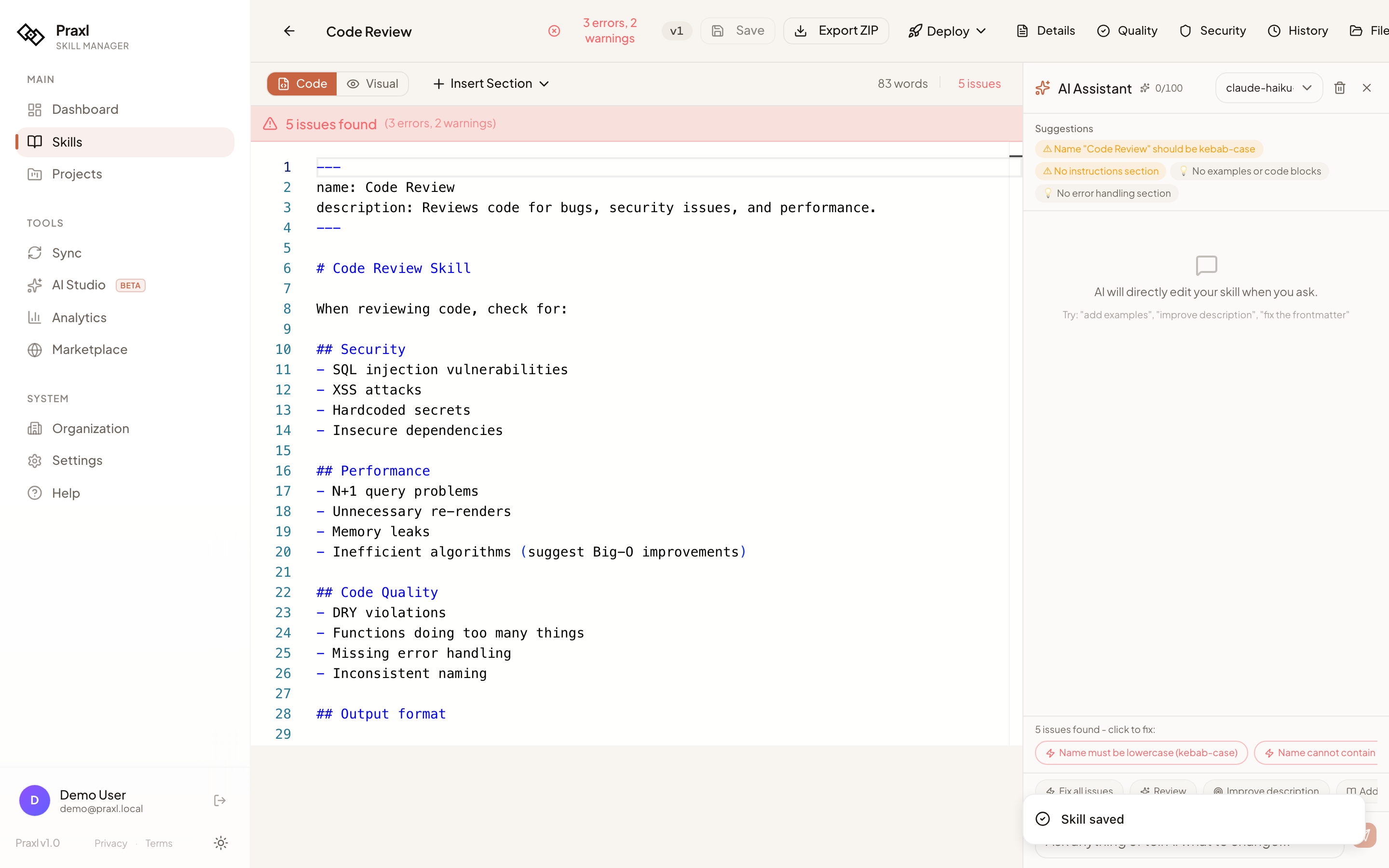The width and height of the screenshot is (1389, 868).
Task: Click the '# Code Review Skill' heading line
Action: click(x=393, y=269)
